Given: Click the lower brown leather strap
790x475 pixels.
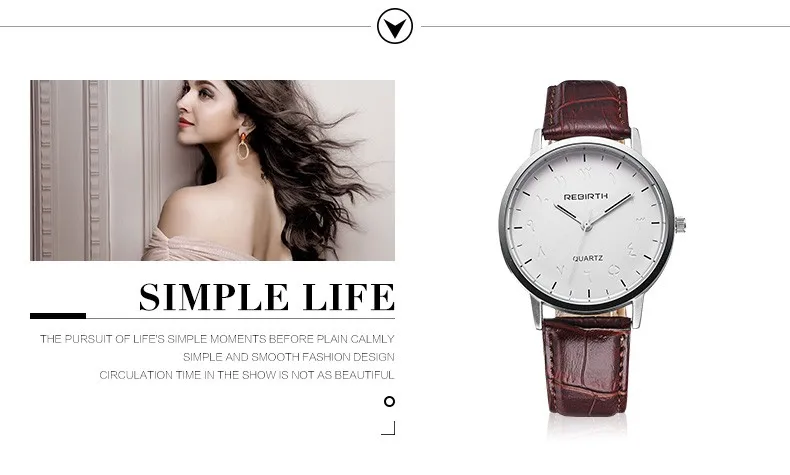Looking at the screenshot, I should [x=586, y=367].
